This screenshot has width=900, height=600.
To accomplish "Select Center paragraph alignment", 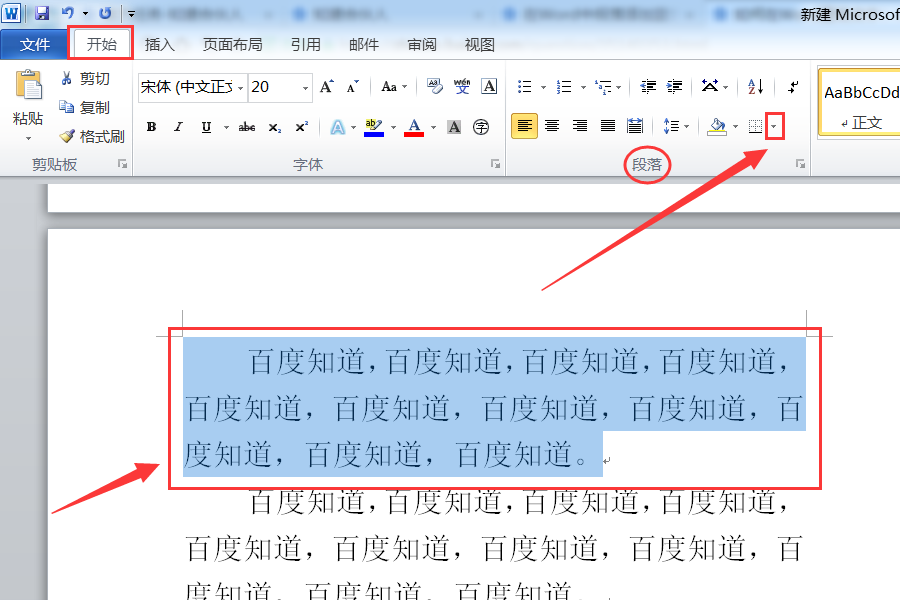I will point(552,126).
